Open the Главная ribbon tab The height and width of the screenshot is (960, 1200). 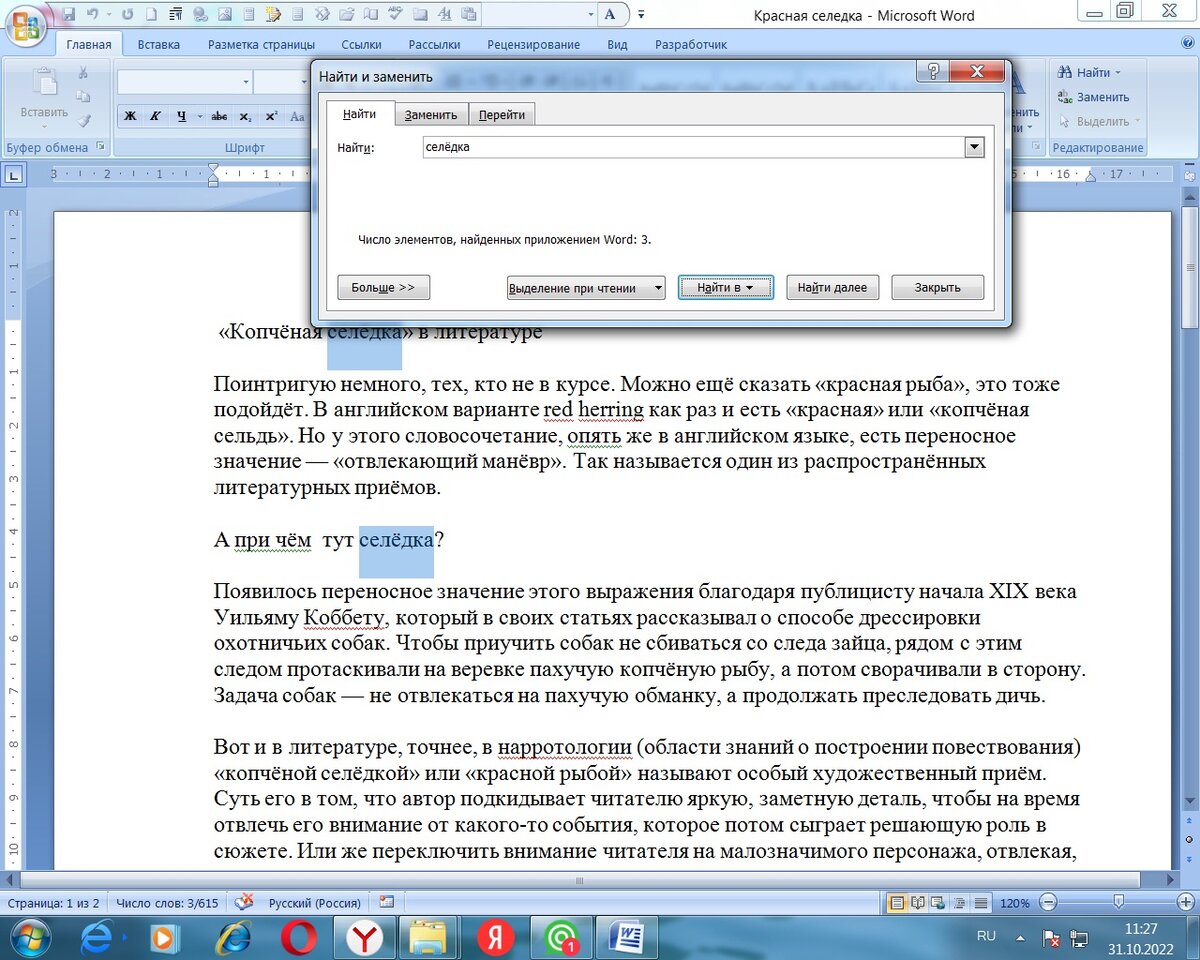[89, 45]
